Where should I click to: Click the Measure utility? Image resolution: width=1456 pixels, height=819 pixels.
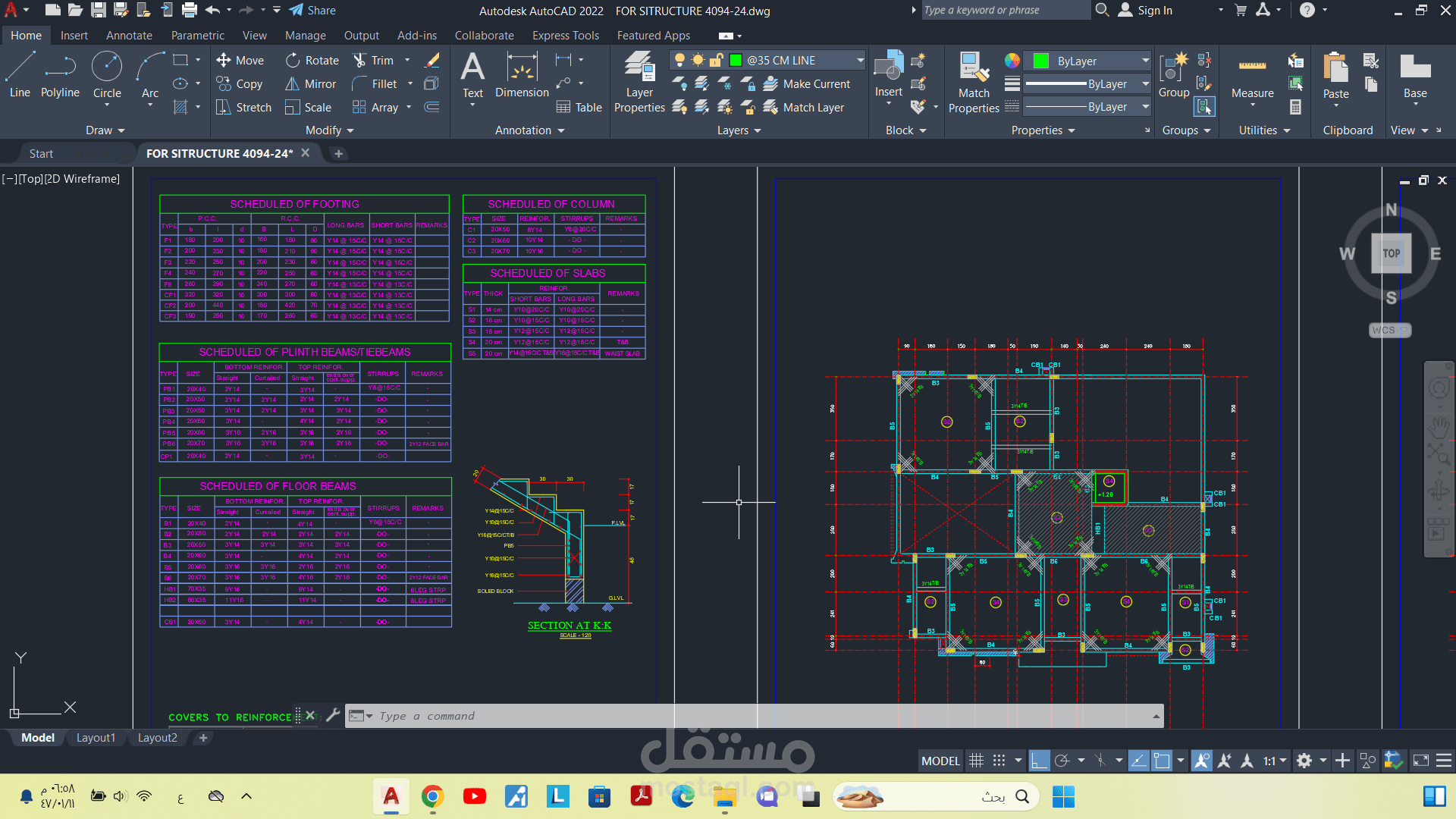click(x=1252, y=75)
